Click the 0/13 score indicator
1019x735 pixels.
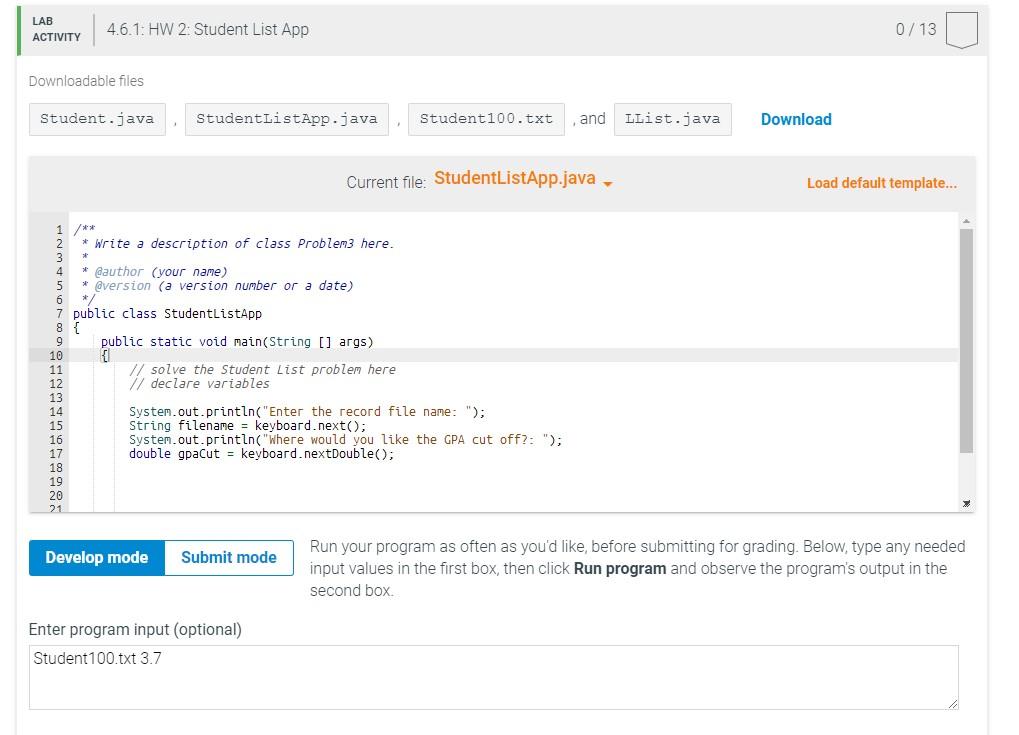click(916, 29)
